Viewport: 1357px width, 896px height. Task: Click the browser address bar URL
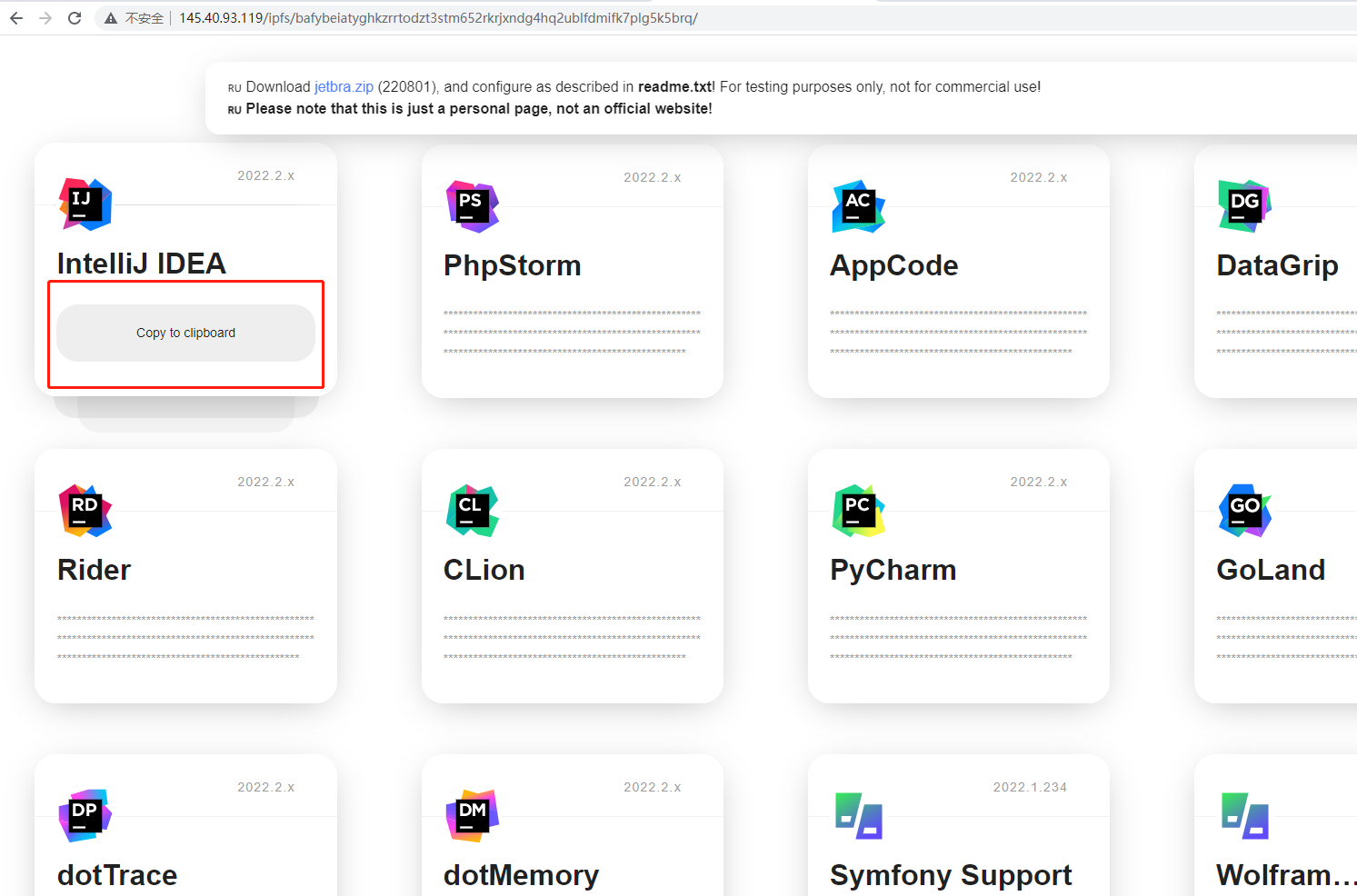click(438, 18)
